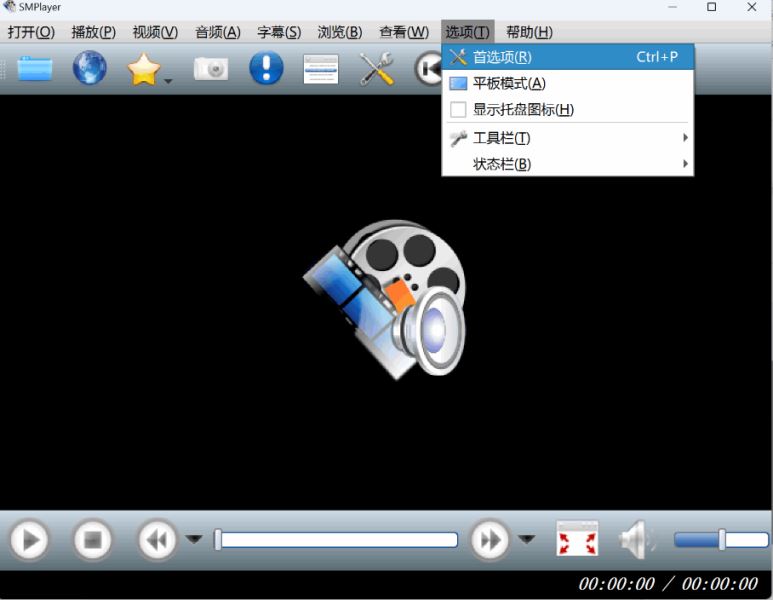This screenshot has width=773, height=600.
Task: Expand the rewind options dropdown arrow
Action: point(194,539)
